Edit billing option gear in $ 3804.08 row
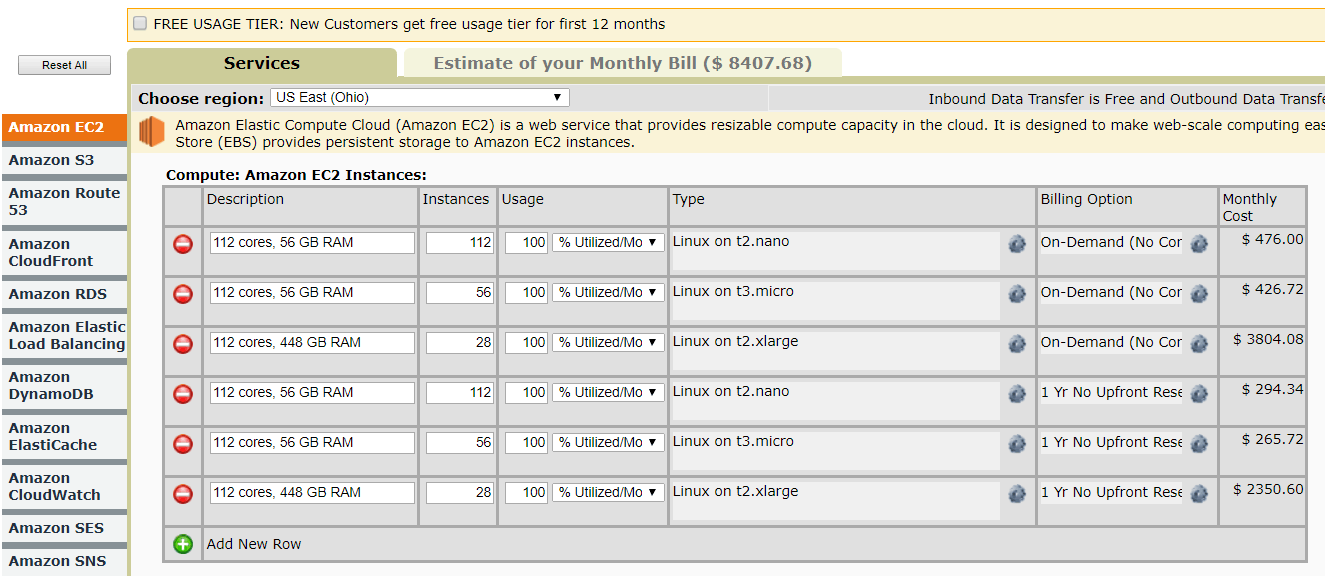The width and height of the screenshot is (1325, 576). tap(1199, 344)
